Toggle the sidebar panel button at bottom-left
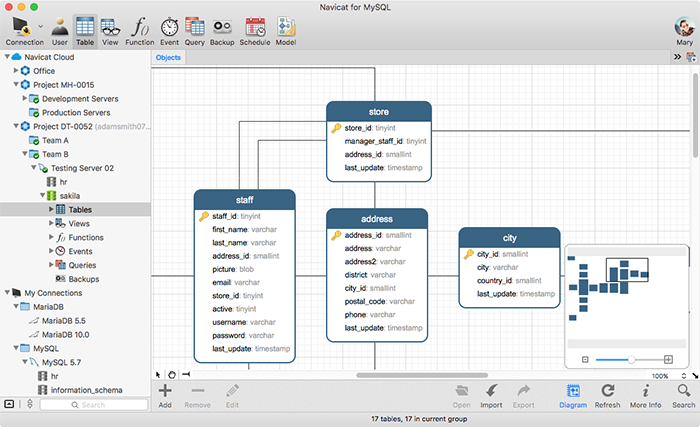Image resolution: width=700 pixels, height=427 pixels. (9, 404)
